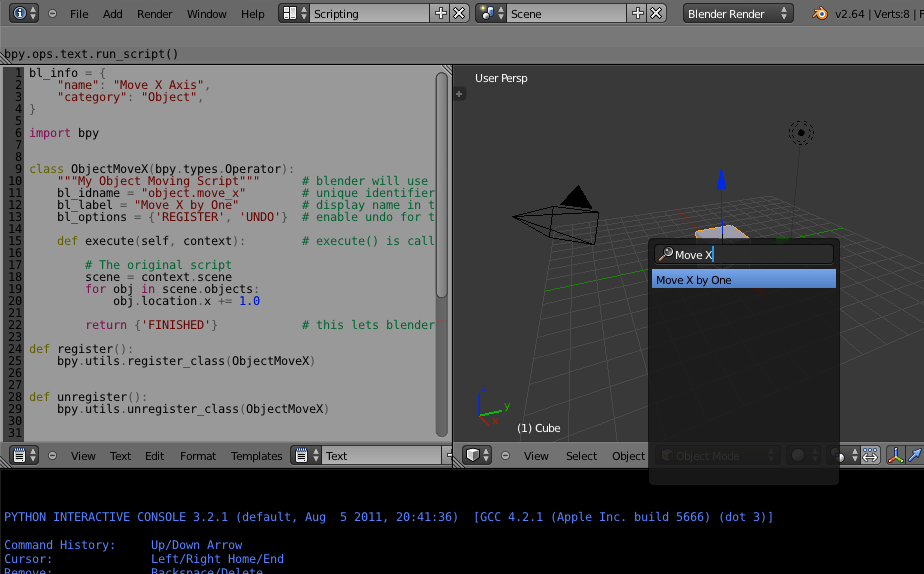This screenshot has width=924, height=574.
Task: Open the Info editor type selector
Action: (x=24, y=14)
